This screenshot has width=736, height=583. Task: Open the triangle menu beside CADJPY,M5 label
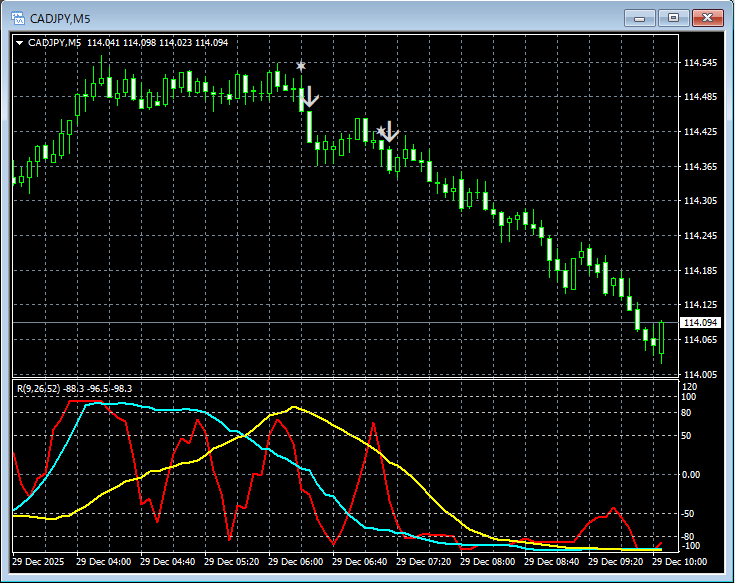(19, 43)
